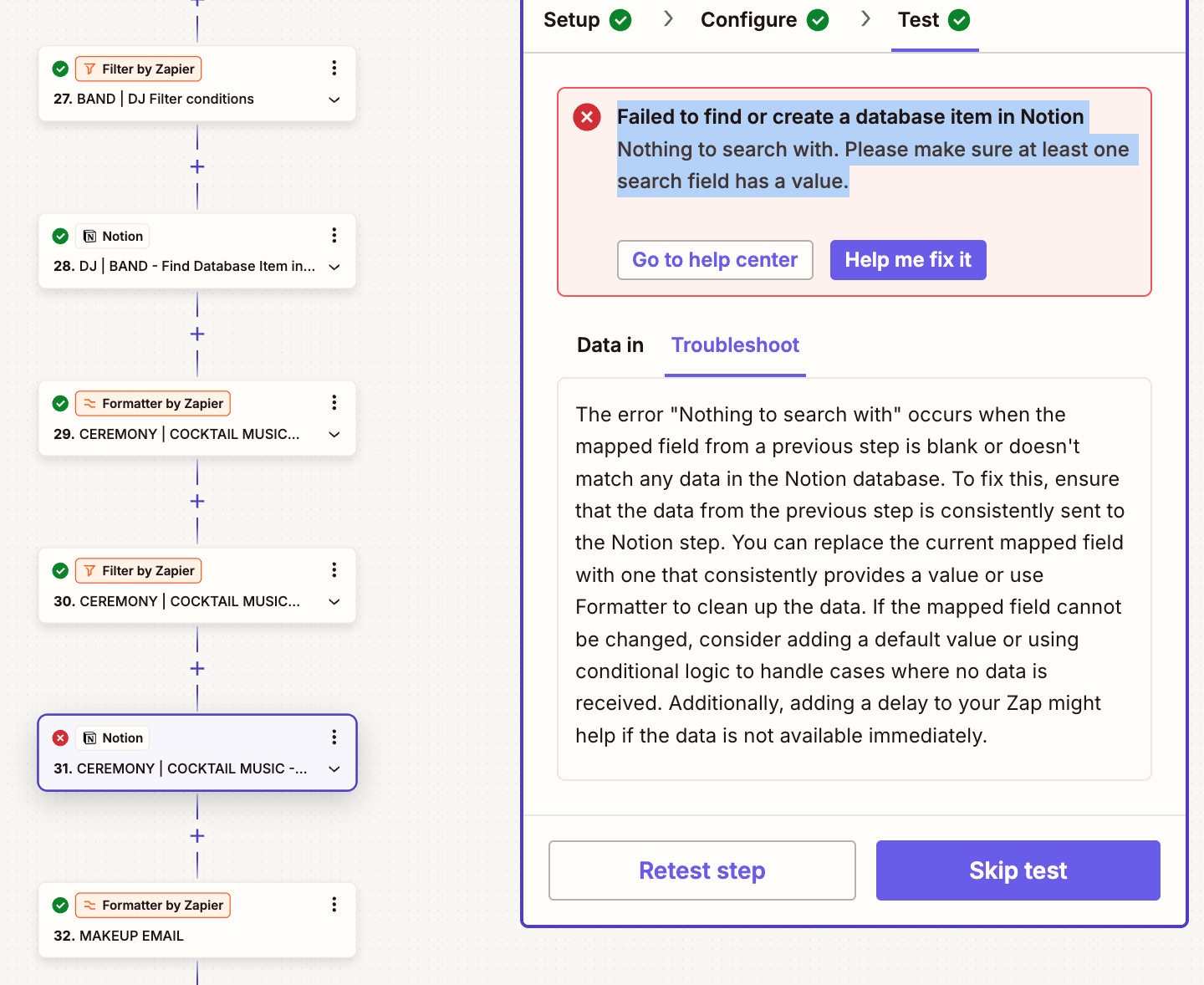Click the Notion app badge on step 28

coord(113,236)
